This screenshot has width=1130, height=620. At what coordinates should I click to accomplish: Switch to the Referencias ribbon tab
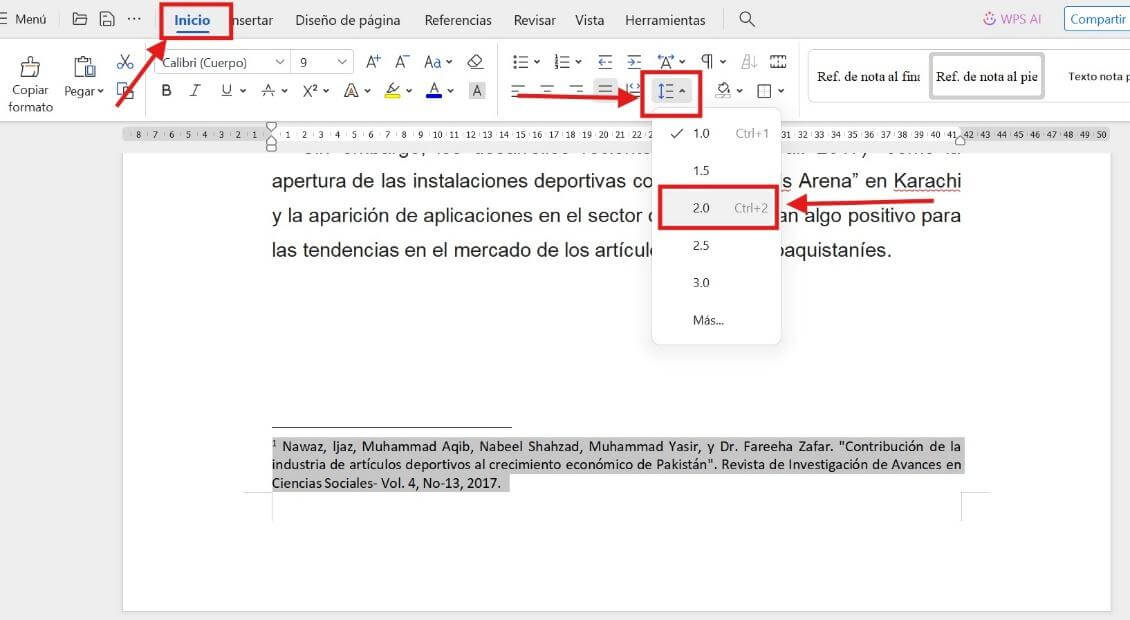tap(457, 19)
